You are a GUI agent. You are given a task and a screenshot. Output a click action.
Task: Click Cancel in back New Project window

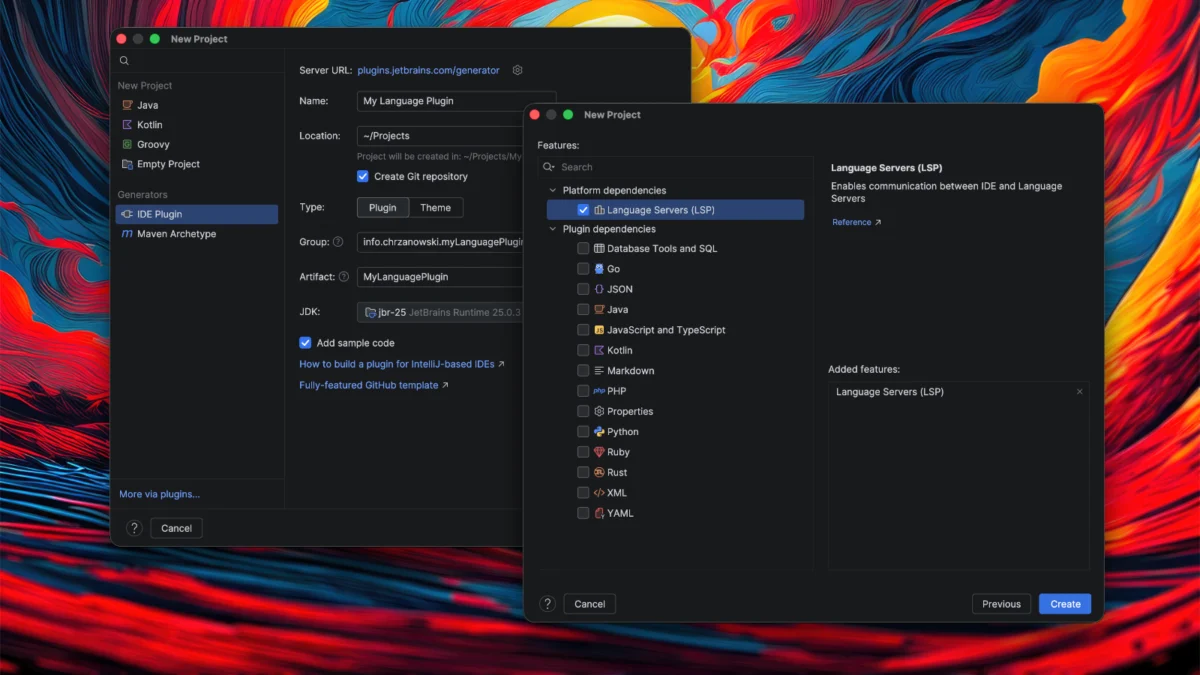pyautogui.click(x=177, y=528)
